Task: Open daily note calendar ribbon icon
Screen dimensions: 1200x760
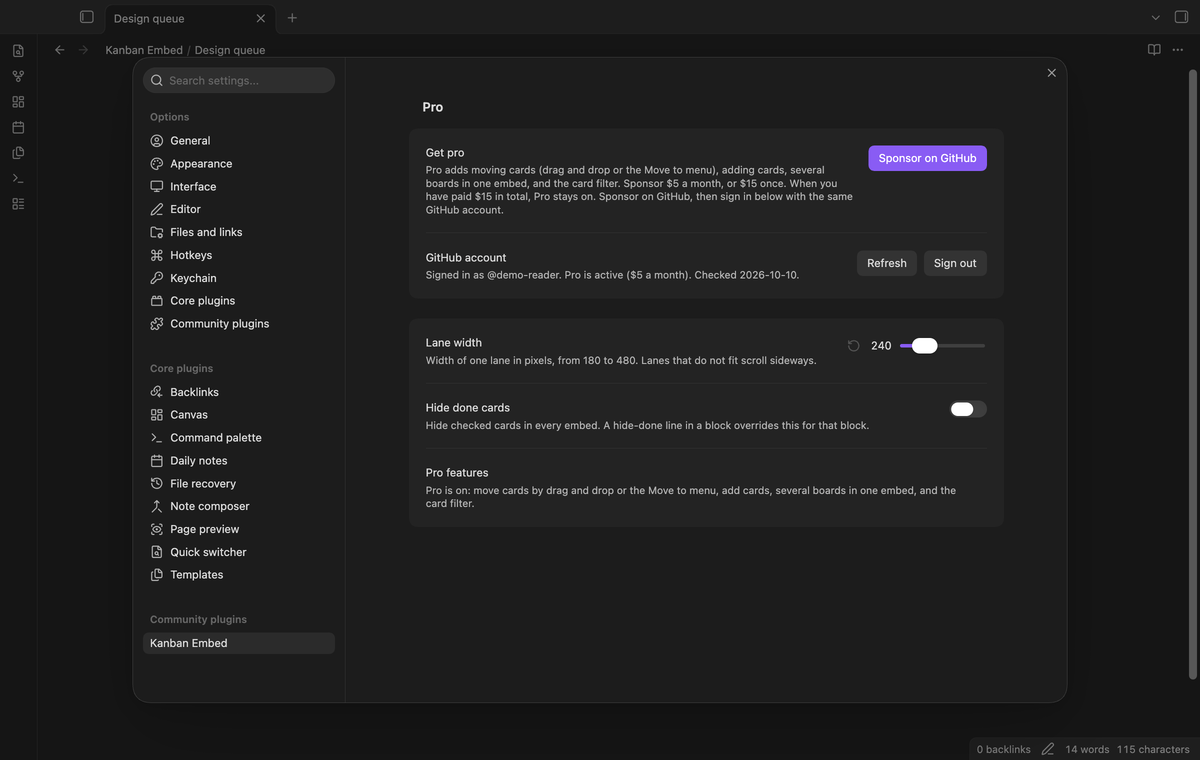Action: (18, 127)
